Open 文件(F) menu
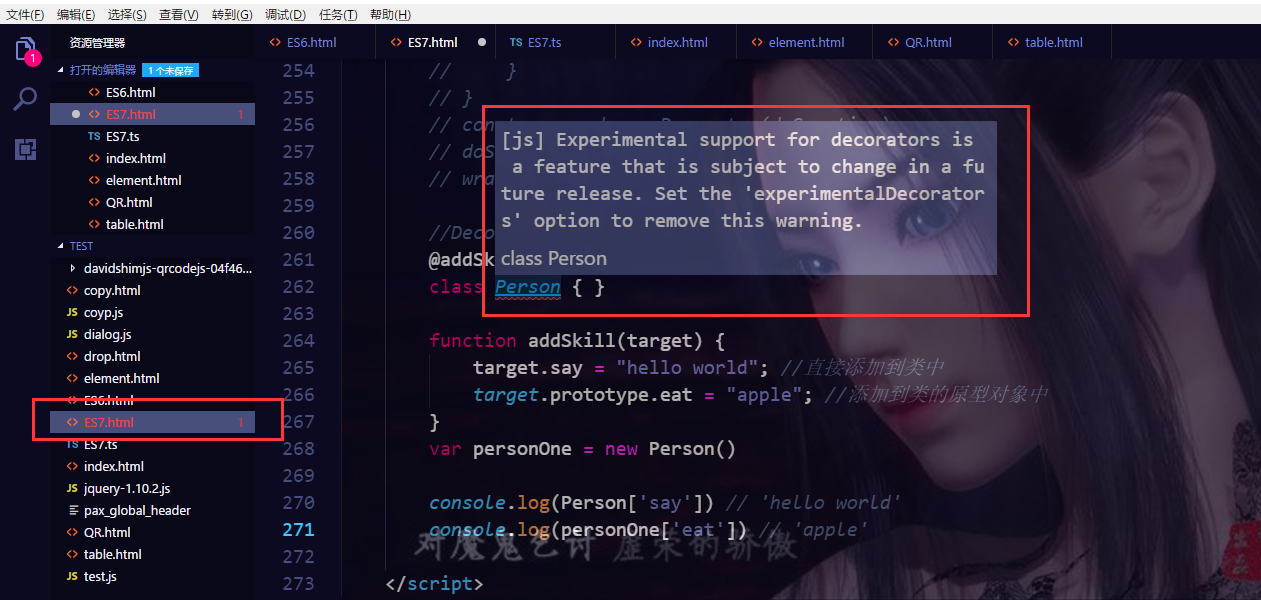The image size is (1261, 600). 25,14
